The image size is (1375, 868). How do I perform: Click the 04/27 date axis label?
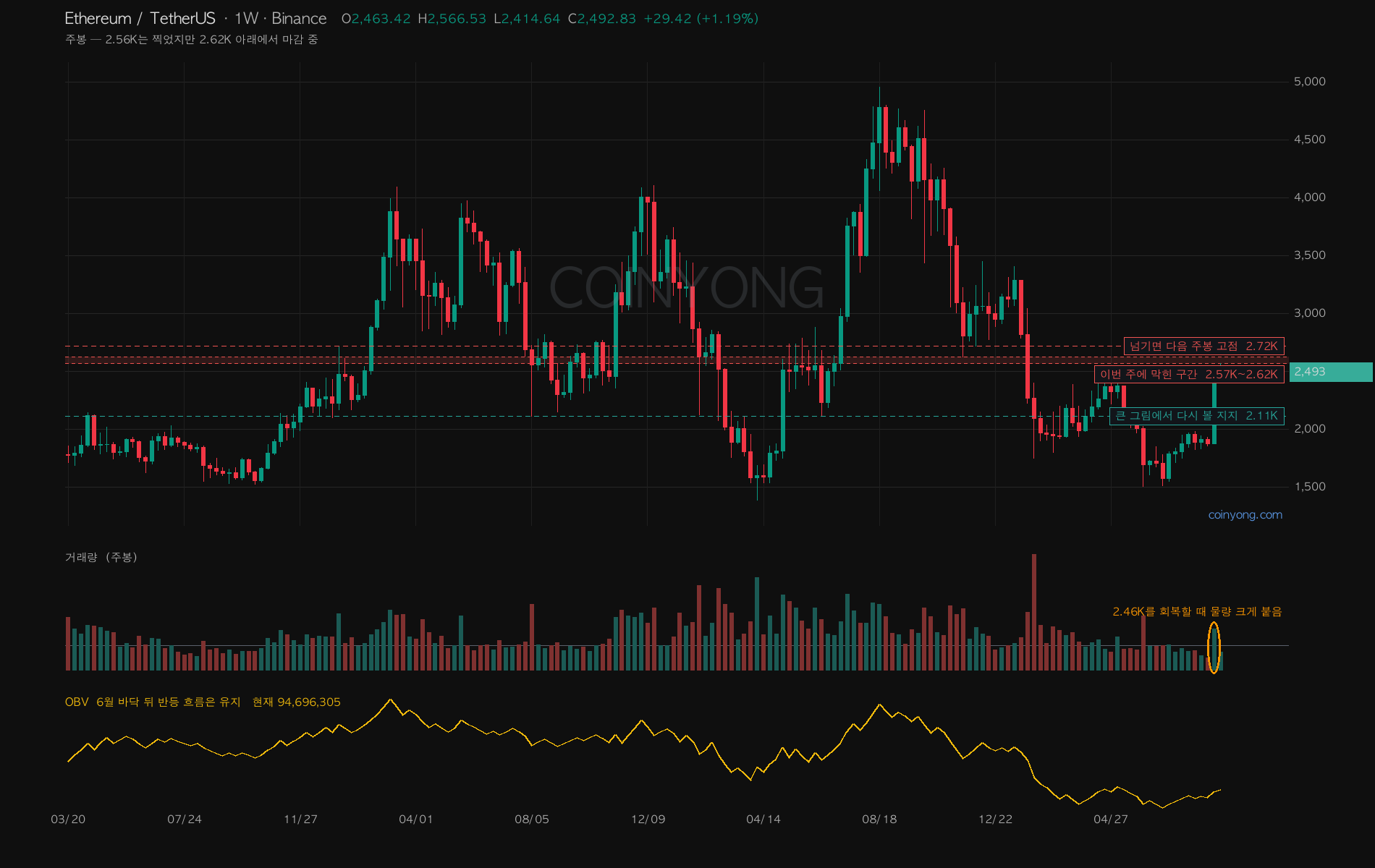click(1111, 820)
